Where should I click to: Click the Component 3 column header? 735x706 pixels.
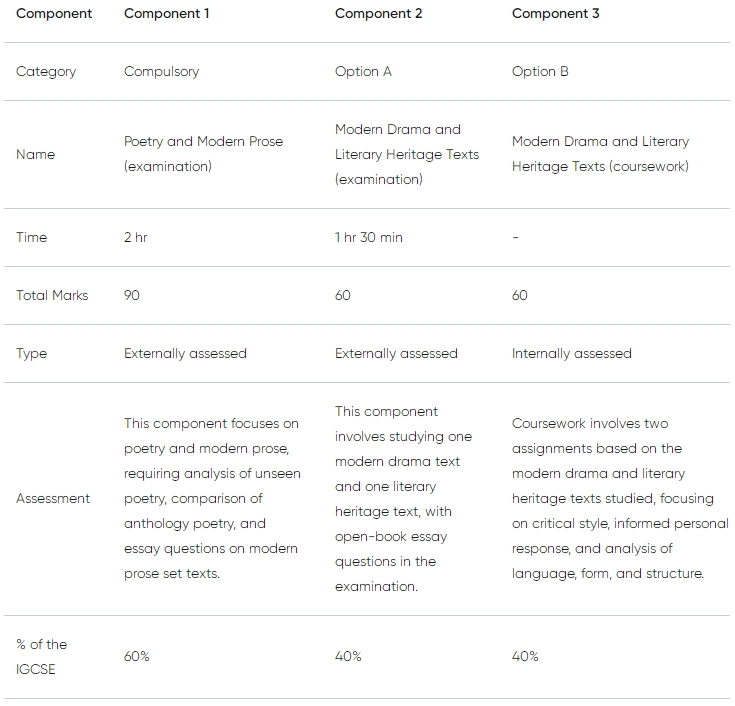555,14
